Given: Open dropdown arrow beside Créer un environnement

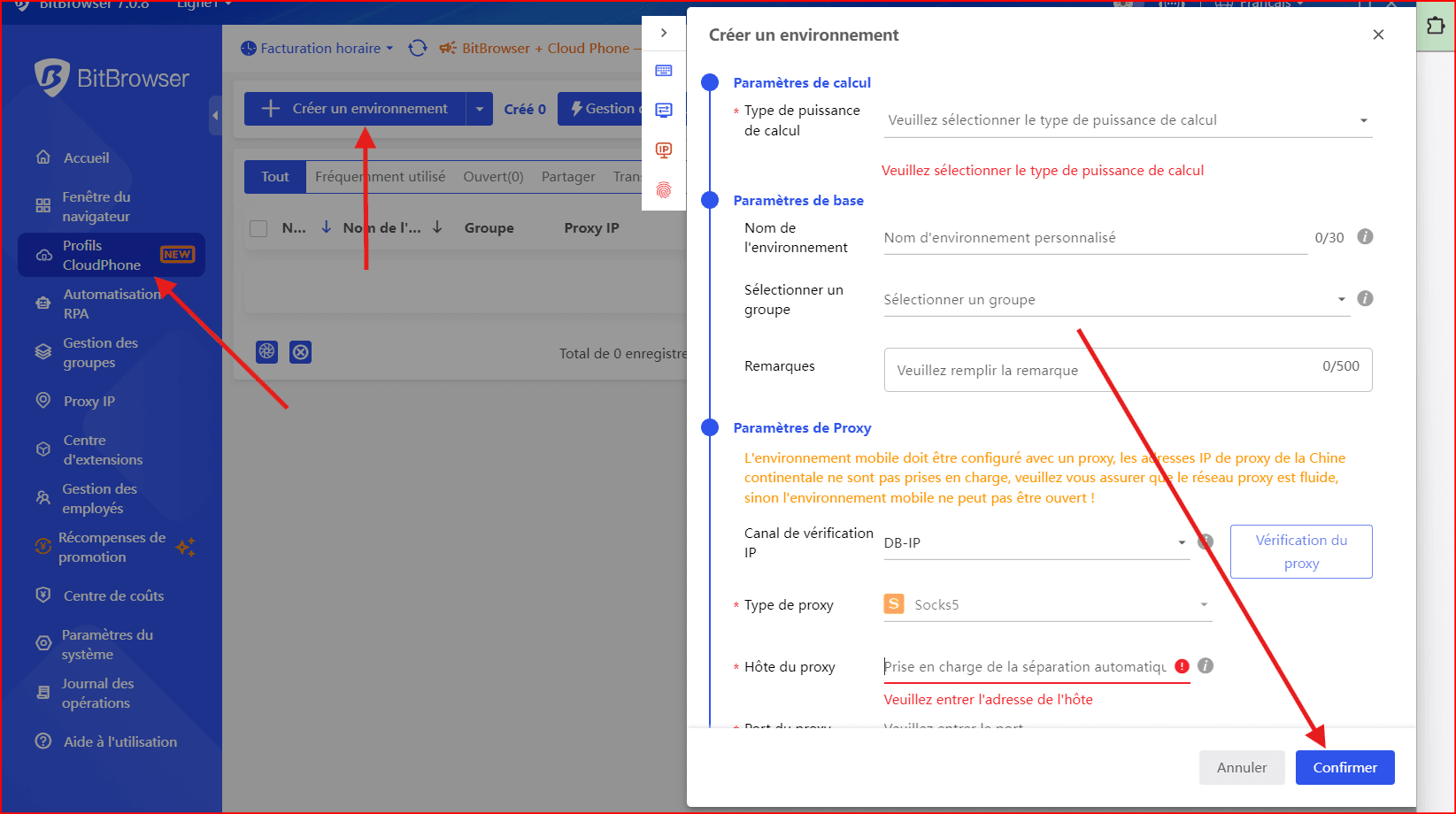Looking at the screenshot, I should [480, 109].
